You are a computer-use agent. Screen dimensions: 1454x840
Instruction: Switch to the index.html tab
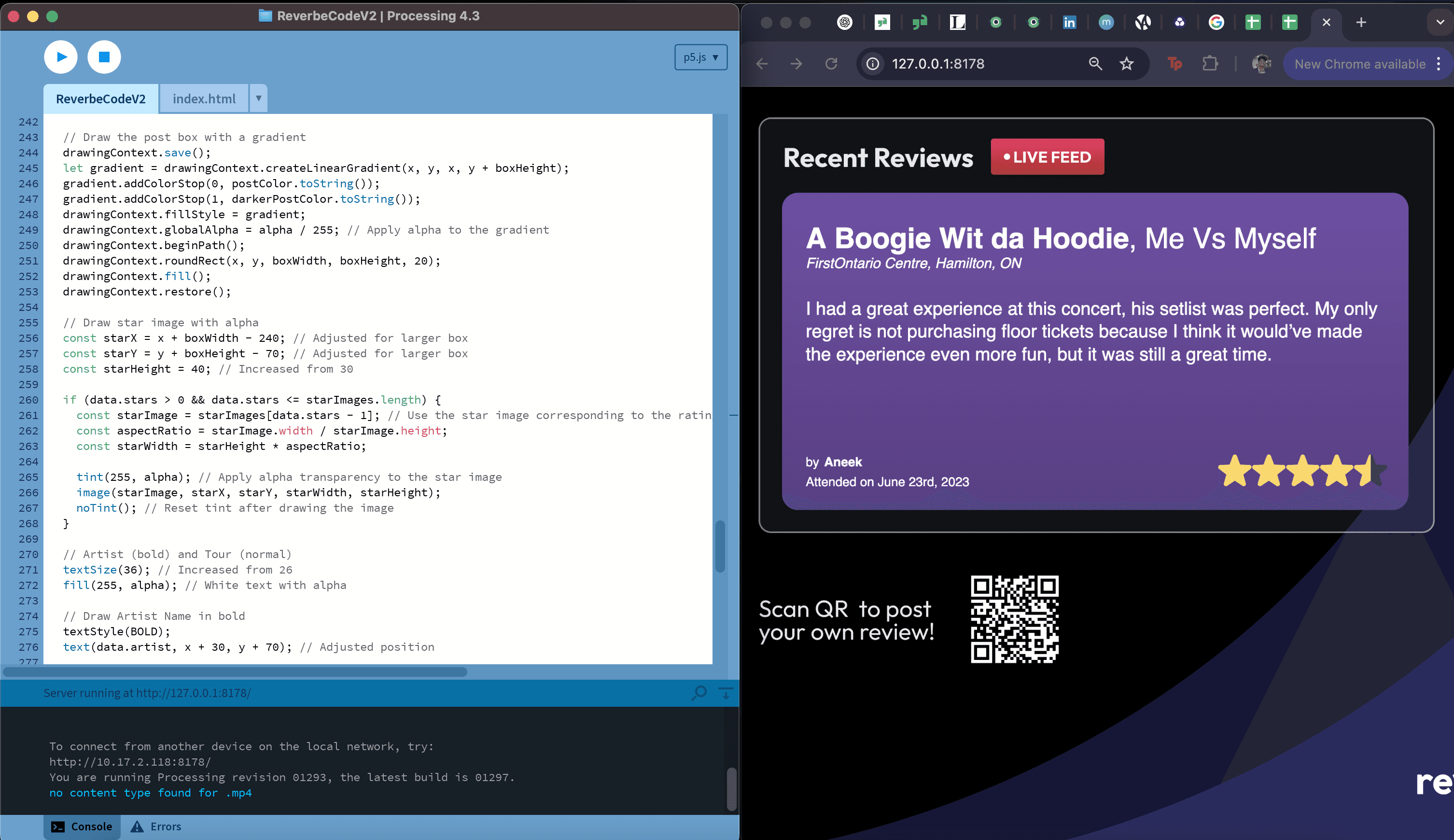(x=204, y=98)
